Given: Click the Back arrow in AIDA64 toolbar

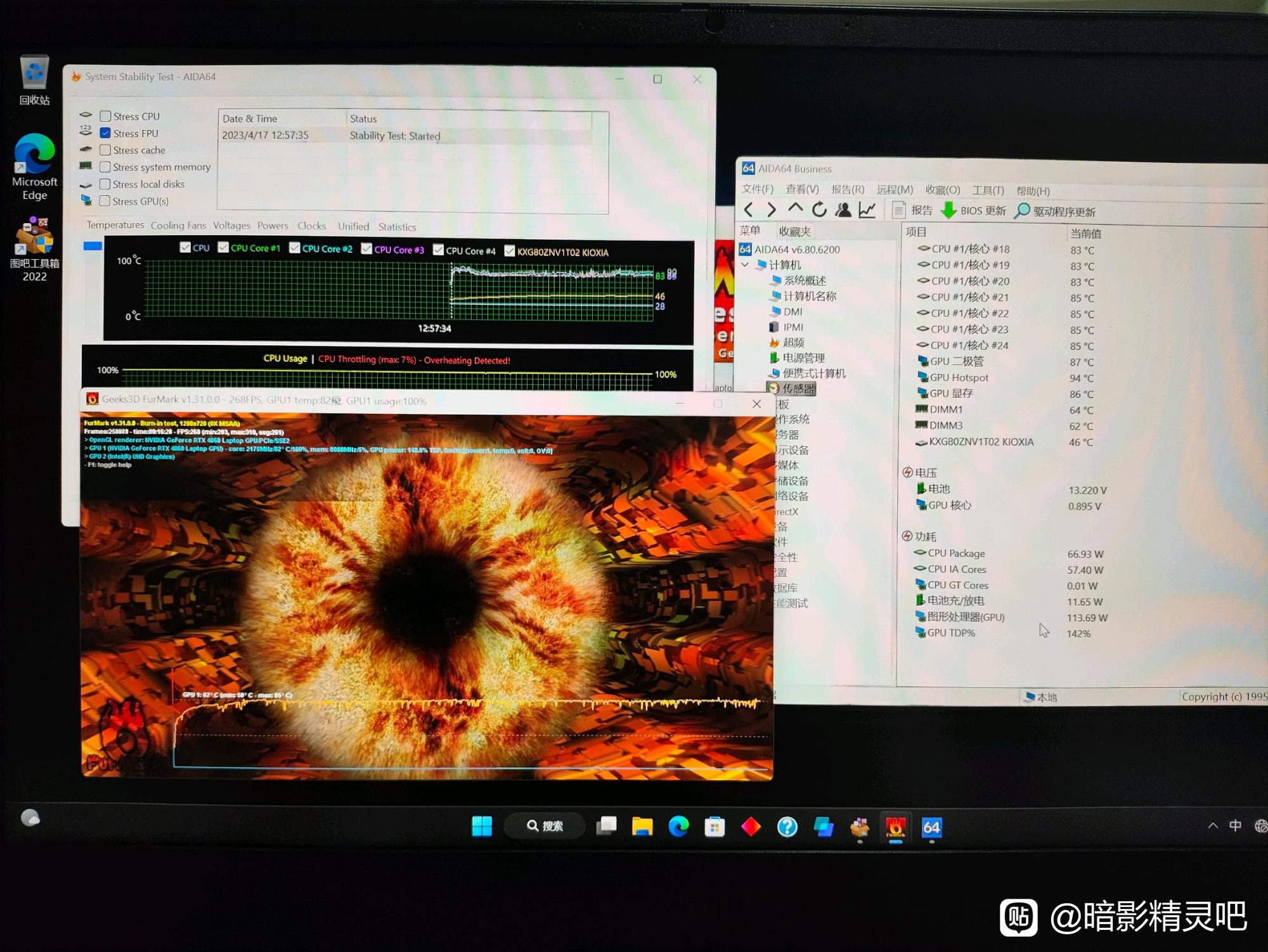Looking at the screenshot, I should click(749, 210).
